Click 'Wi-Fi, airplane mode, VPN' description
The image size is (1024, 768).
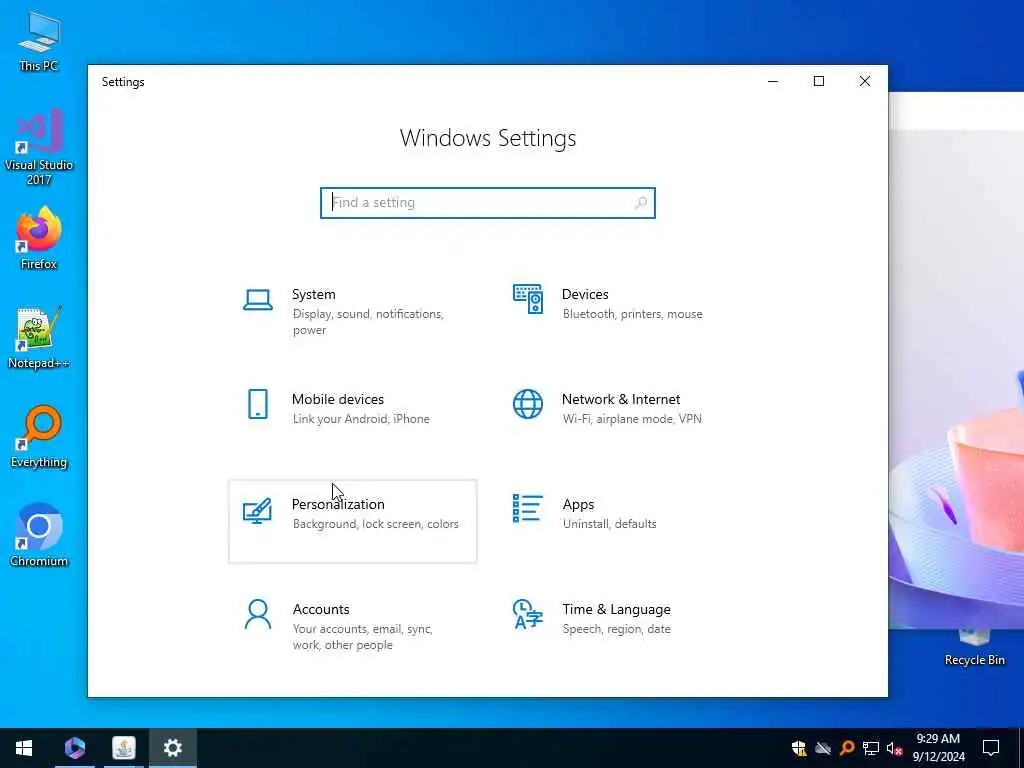click(632, 419)
